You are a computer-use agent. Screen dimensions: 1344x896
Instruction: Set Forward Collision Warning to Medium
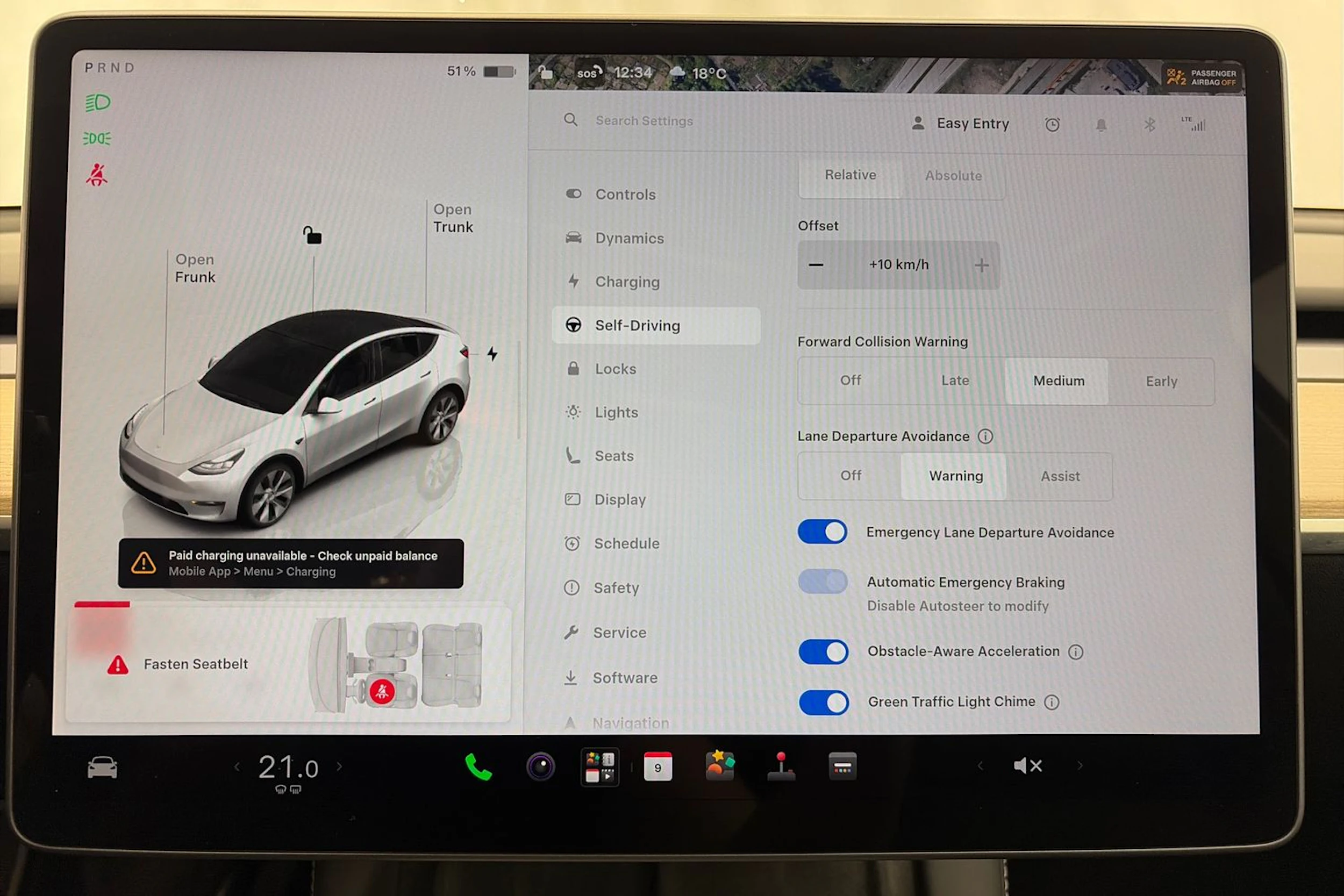1057,381
